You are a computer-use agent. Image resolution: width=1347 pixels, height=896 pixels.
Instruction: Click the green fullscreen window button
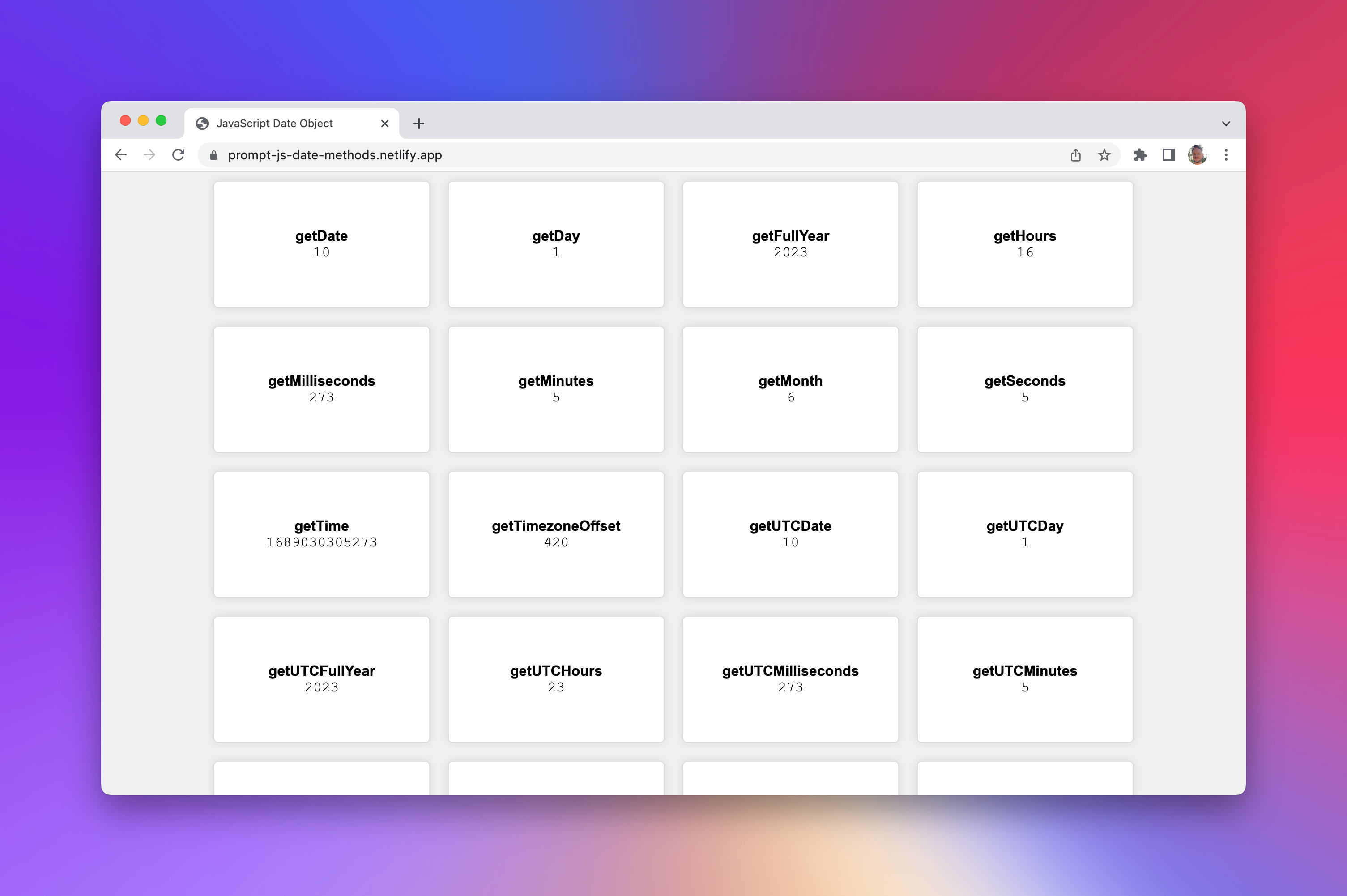coord(161,120)
